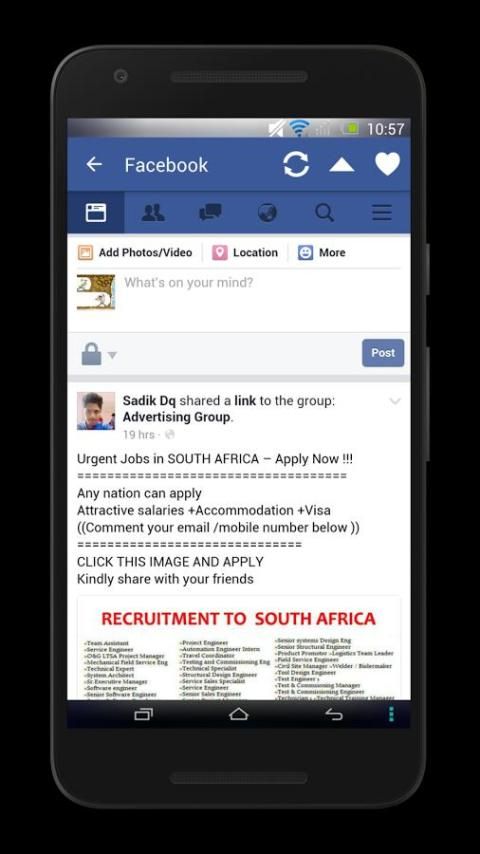Expand post options chevron on Sadik Dq post
The height and width of the screenshot is (854, 480).
(x=395, y=401)
